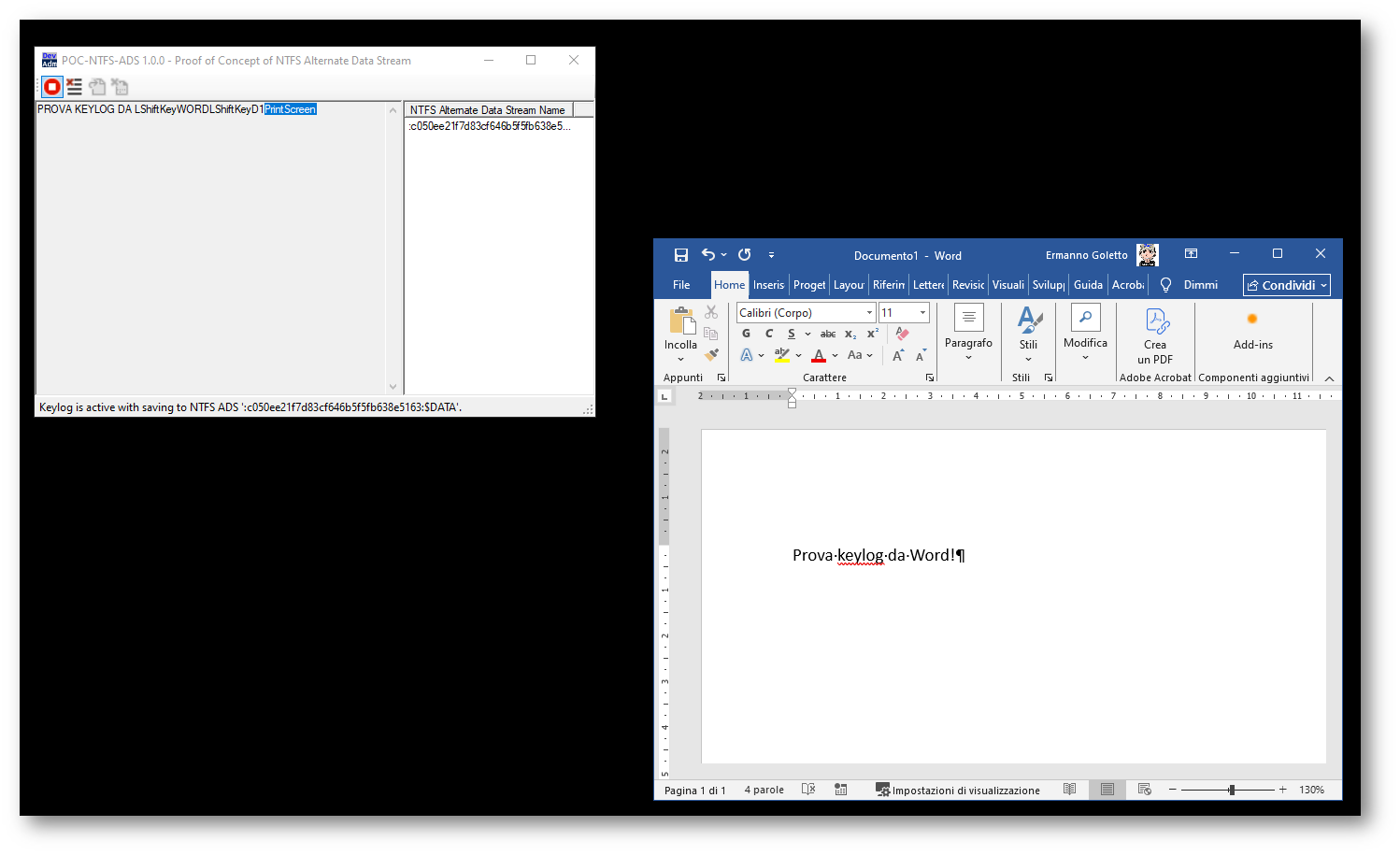Open the Guida tab

click(1088, 285)
